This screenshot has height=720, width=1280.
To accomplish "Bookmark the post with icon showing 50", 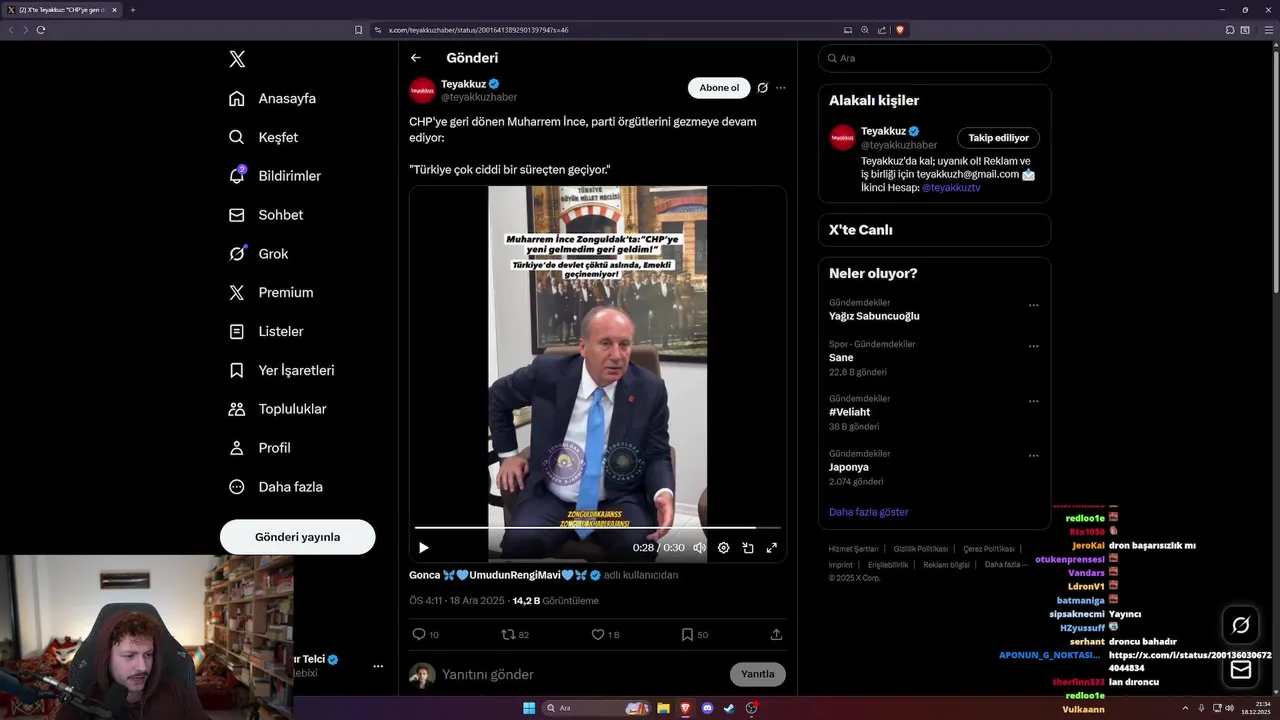I will 694,634.
